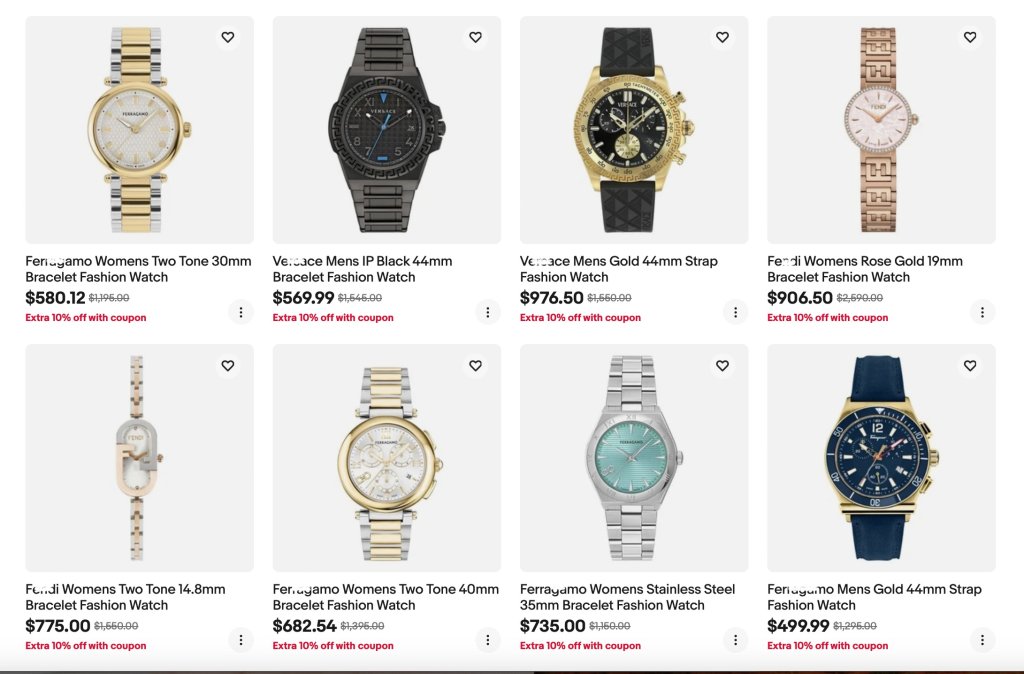This screenshot has width=1024, height=674.
Task: Open Ferragamo Womens Stainless Steel 35mm listing title
Action: (x=627, y=597)
